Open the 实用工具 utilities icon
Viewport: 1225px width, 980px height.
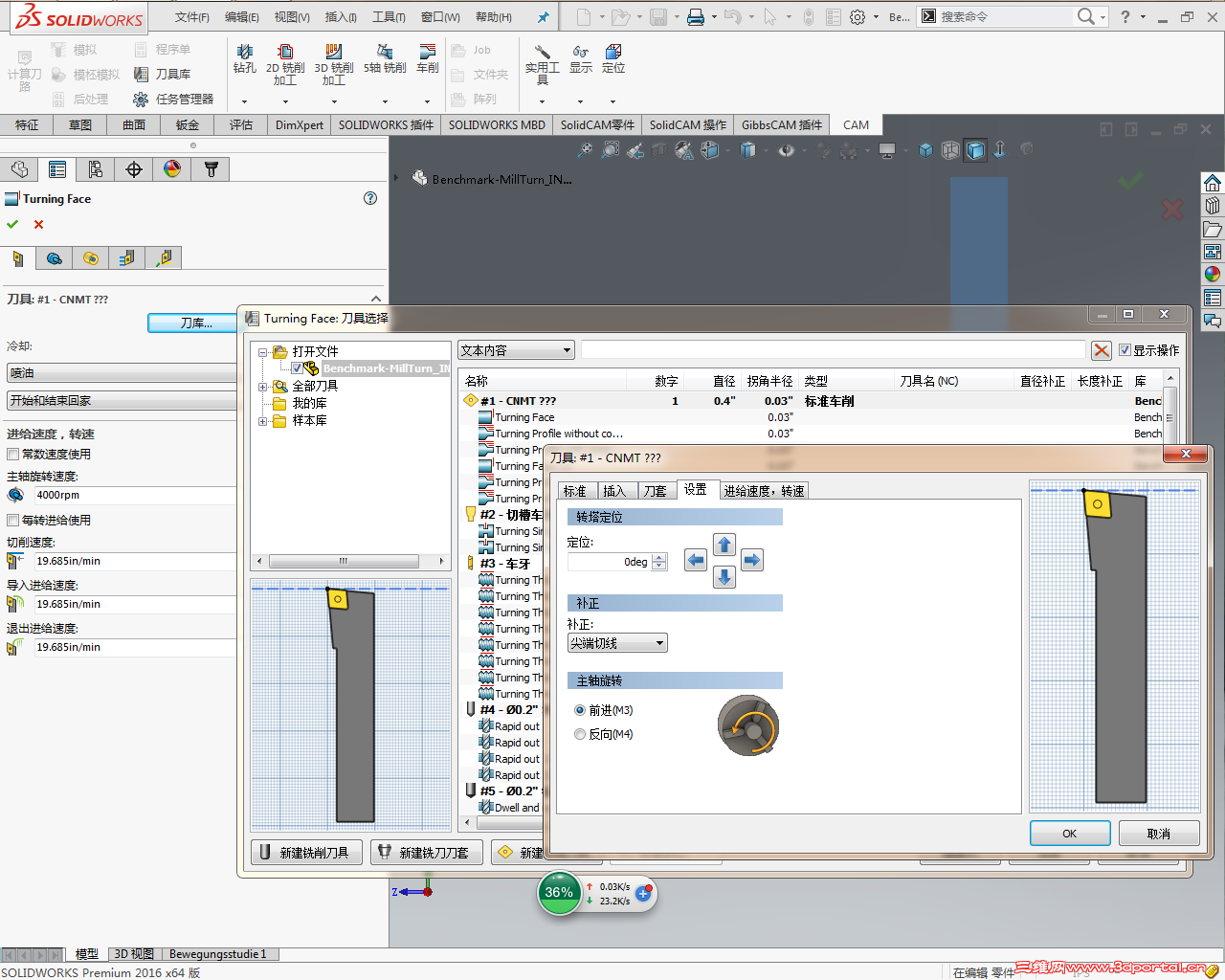point(543,64)
